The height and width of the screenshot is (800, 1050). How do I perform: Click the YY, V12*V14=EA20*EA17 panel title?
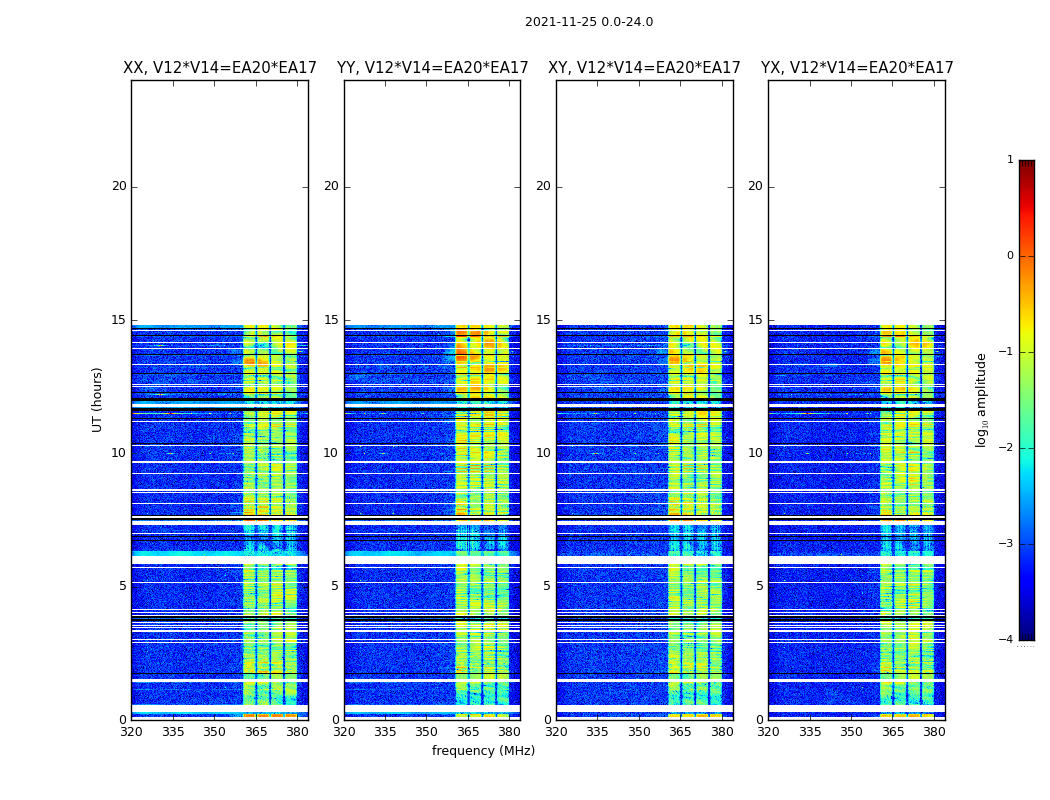[433, 68]
